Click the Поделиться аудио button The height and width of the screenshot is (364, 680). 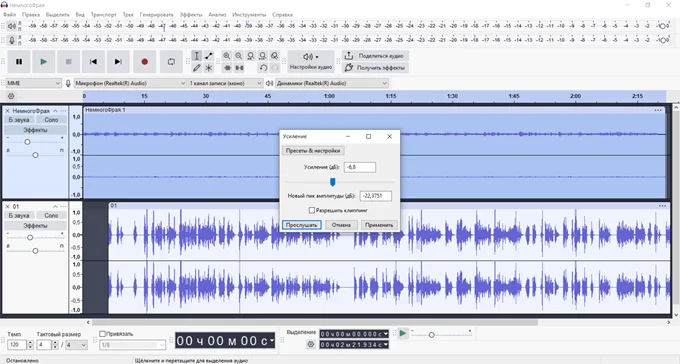point(376,56)
